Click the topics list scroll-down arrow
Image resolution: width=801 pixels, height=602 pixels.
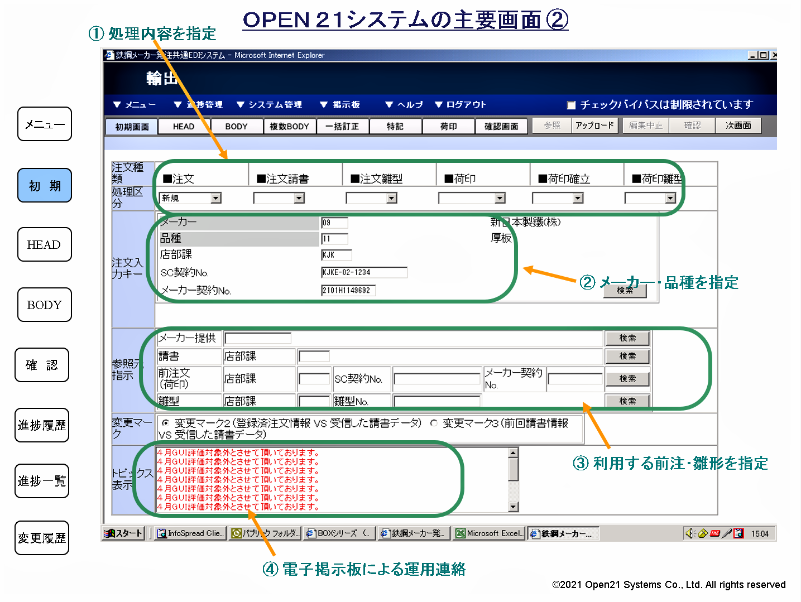click(x=513, y=507)
